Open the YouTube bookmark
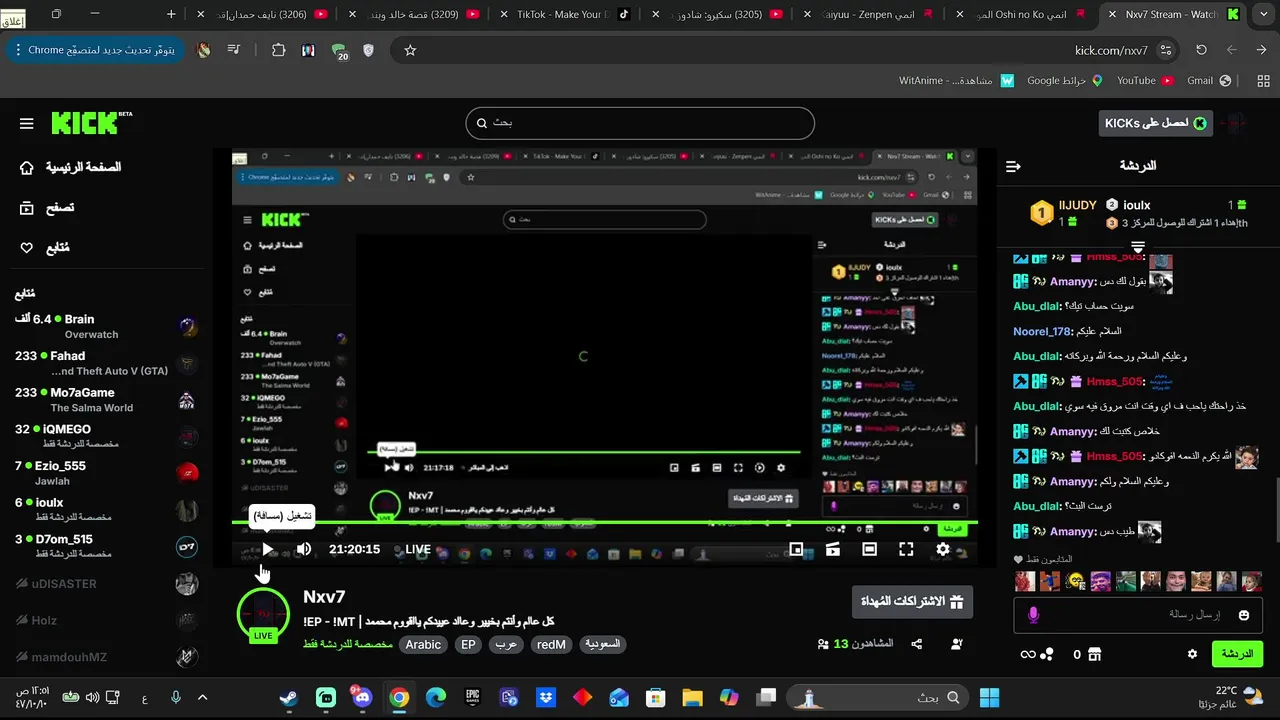The width and height of the screenshot is (1280, 720). (1144, 80)
